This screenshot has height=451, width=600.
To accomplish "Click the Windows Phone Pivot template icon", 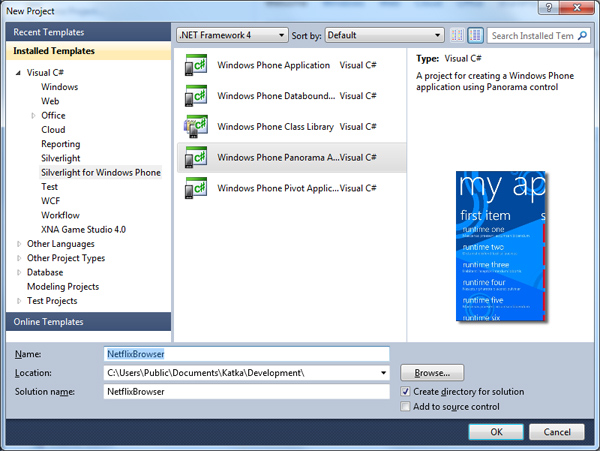I will [196, 188].
